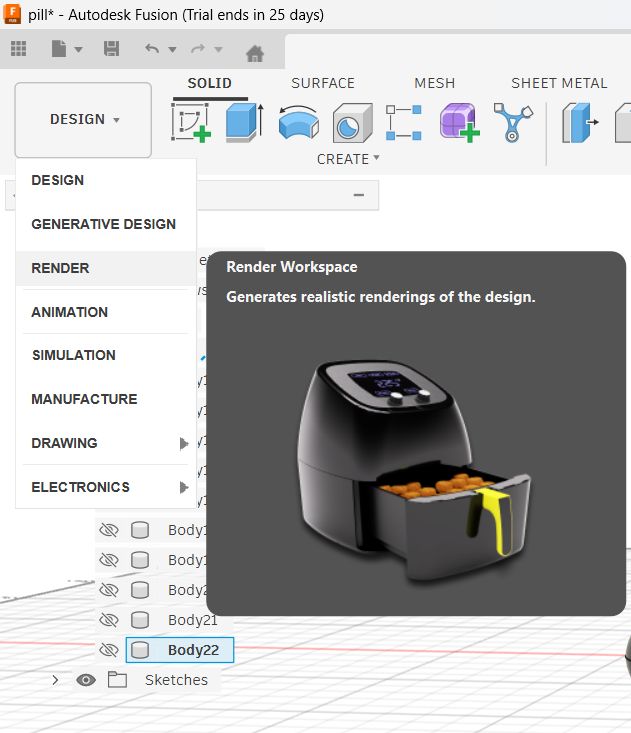Click the Body21 cylinder icon
The width and height of the screenshot is (631, 733).
tap(140, 620)
